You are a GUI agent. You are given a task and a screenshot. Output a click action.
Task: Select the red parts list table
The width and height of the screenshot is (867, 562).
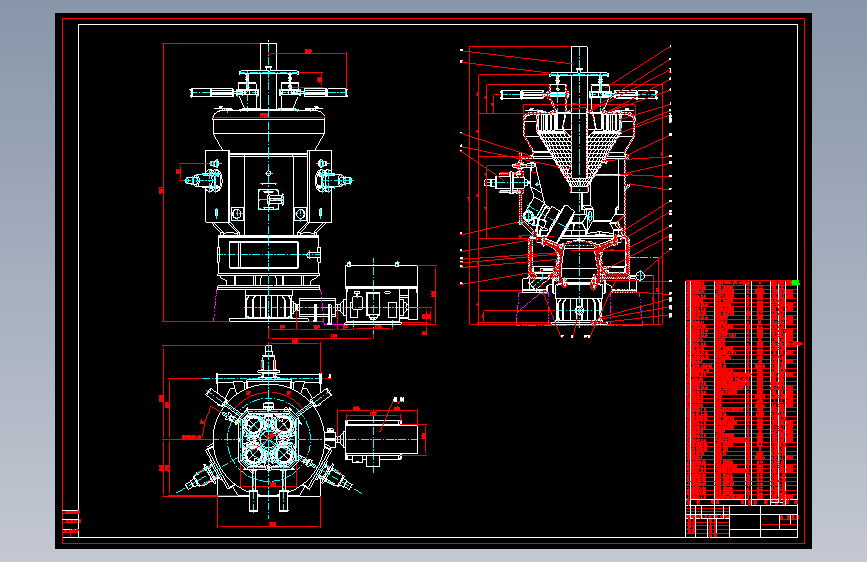point(741,393)
